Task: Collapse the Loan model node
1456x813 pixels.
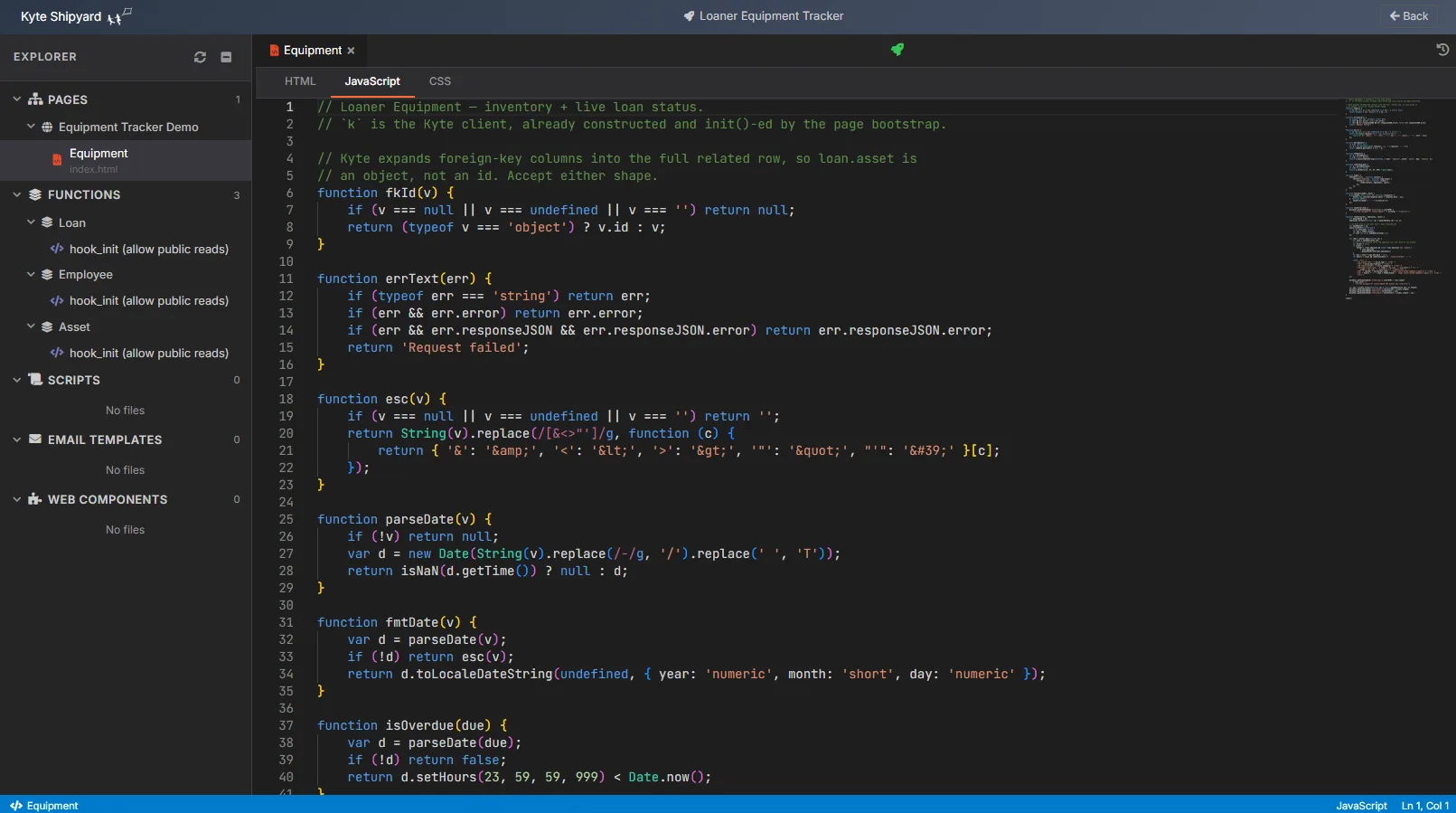Action: [31, 222]
